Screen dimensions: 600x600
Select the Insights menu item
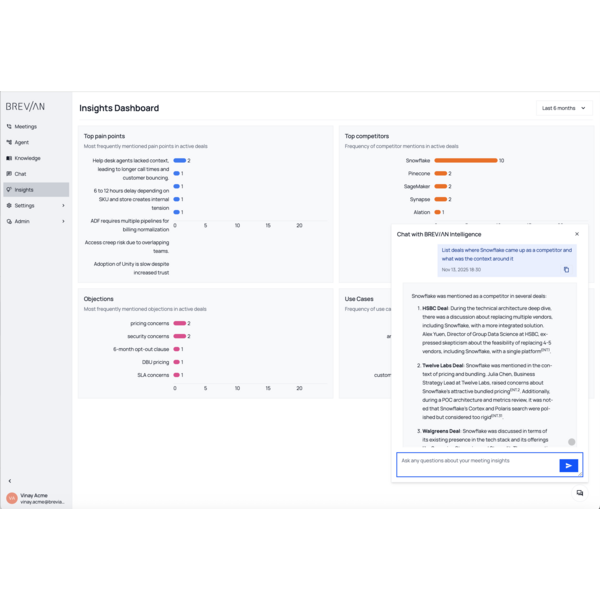(x=36, y=189)
